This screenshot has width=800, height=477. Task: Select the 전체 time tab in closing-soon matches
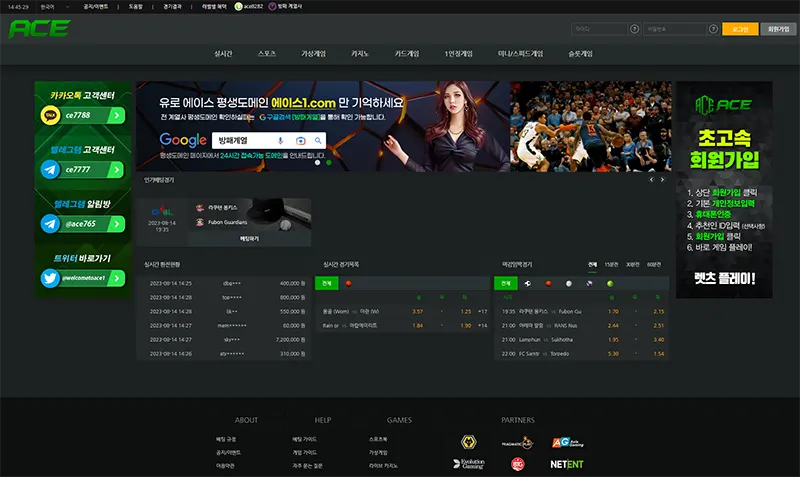coord(592,264)
